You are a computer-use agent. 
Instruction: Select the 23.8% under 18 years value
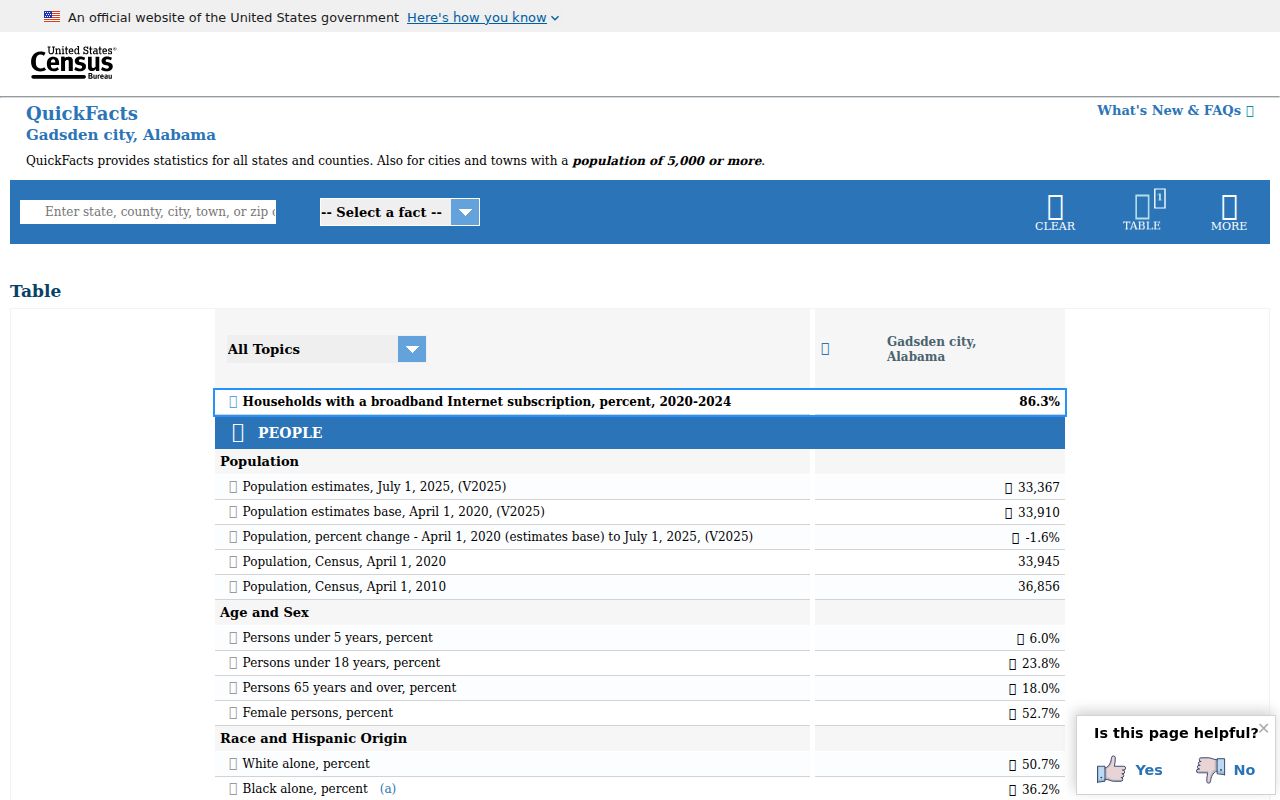1041,664
